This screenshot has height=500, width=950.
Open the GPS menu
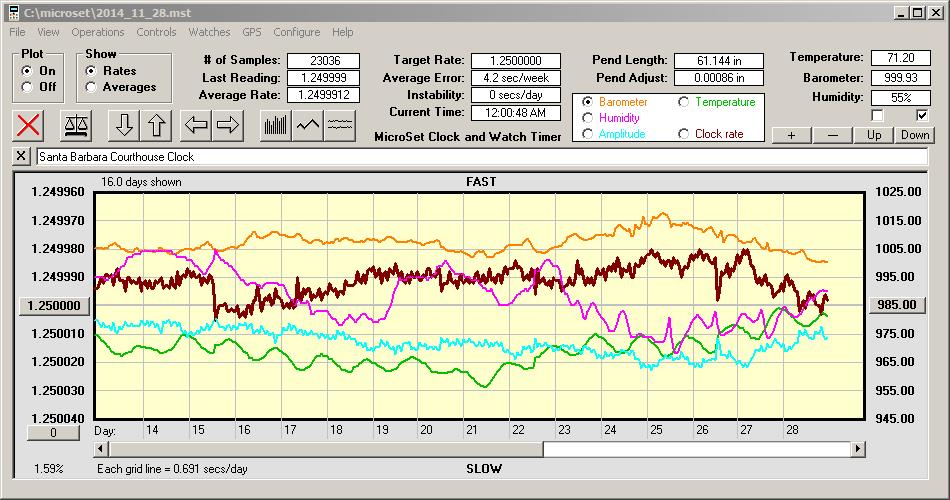[x=252, y=32]
